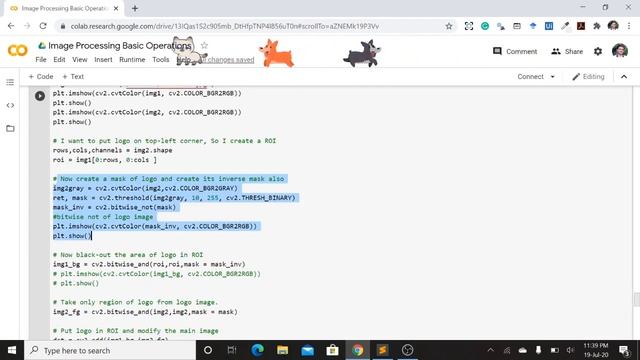Open Task View on taskbar
This screenshot has width=640, height=360.
232,350
